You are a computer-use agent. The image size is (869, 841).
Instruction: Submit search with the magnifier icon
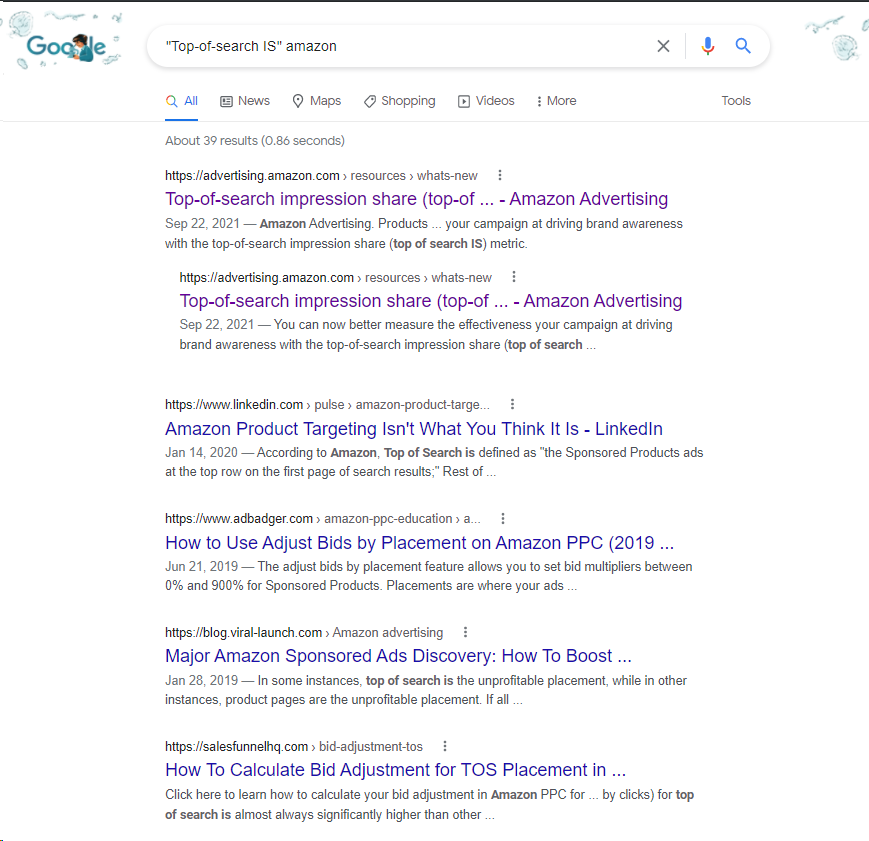(x=743, y=46)
